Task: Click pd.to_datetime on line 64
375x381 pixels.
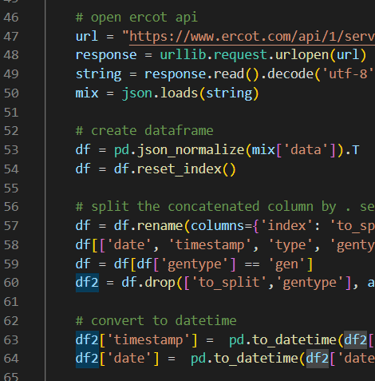Action: pyautogui.click(x=245, y=359)
